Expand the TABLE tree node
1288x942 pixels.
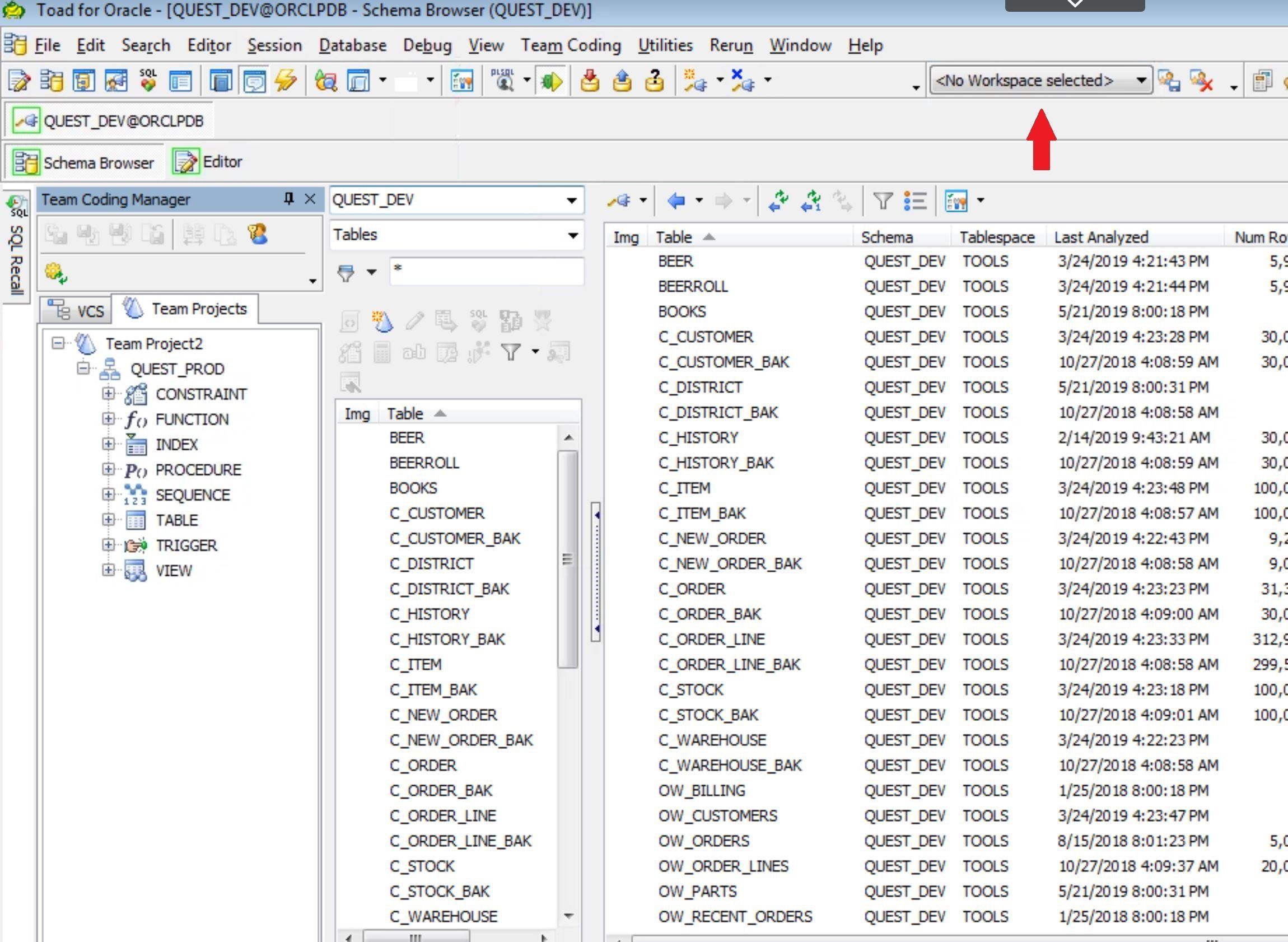(108, 520)
